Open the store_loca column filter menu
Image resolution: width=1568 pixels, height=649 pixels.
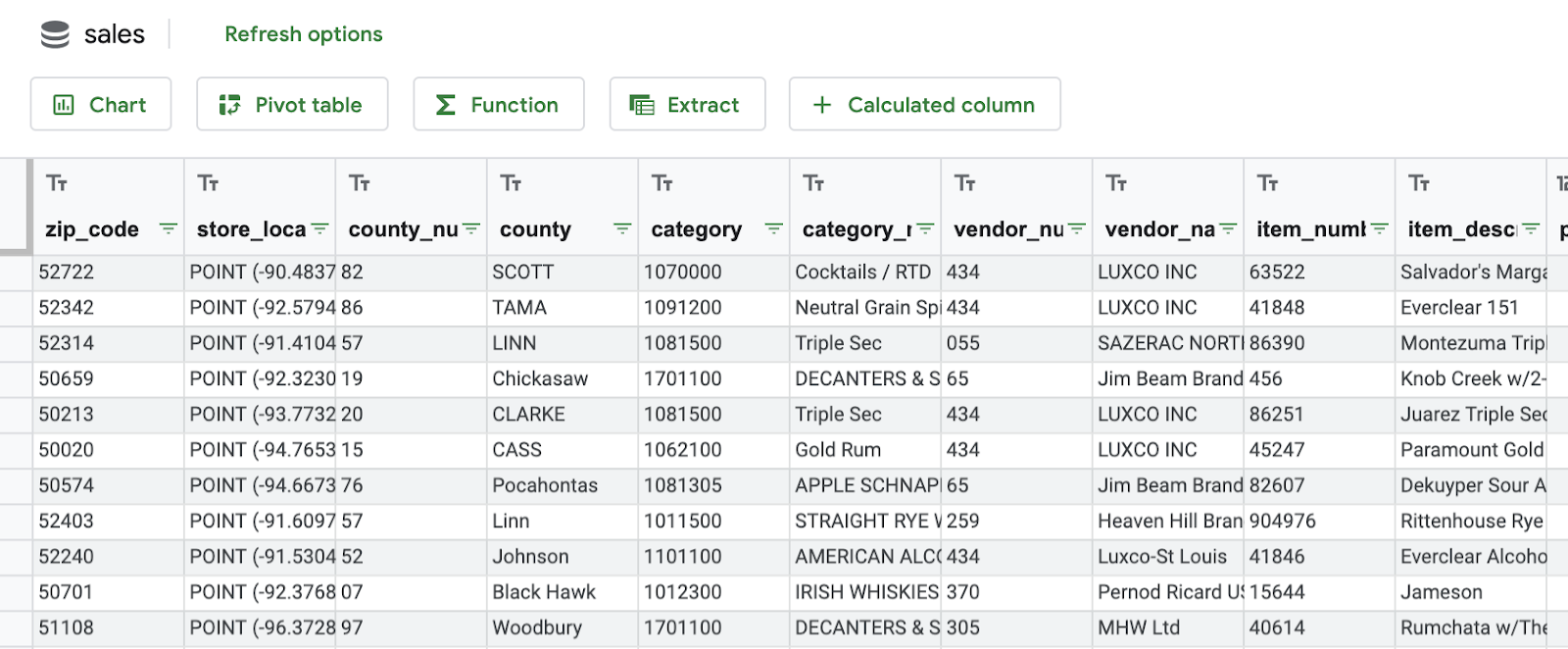click(319, 229)
